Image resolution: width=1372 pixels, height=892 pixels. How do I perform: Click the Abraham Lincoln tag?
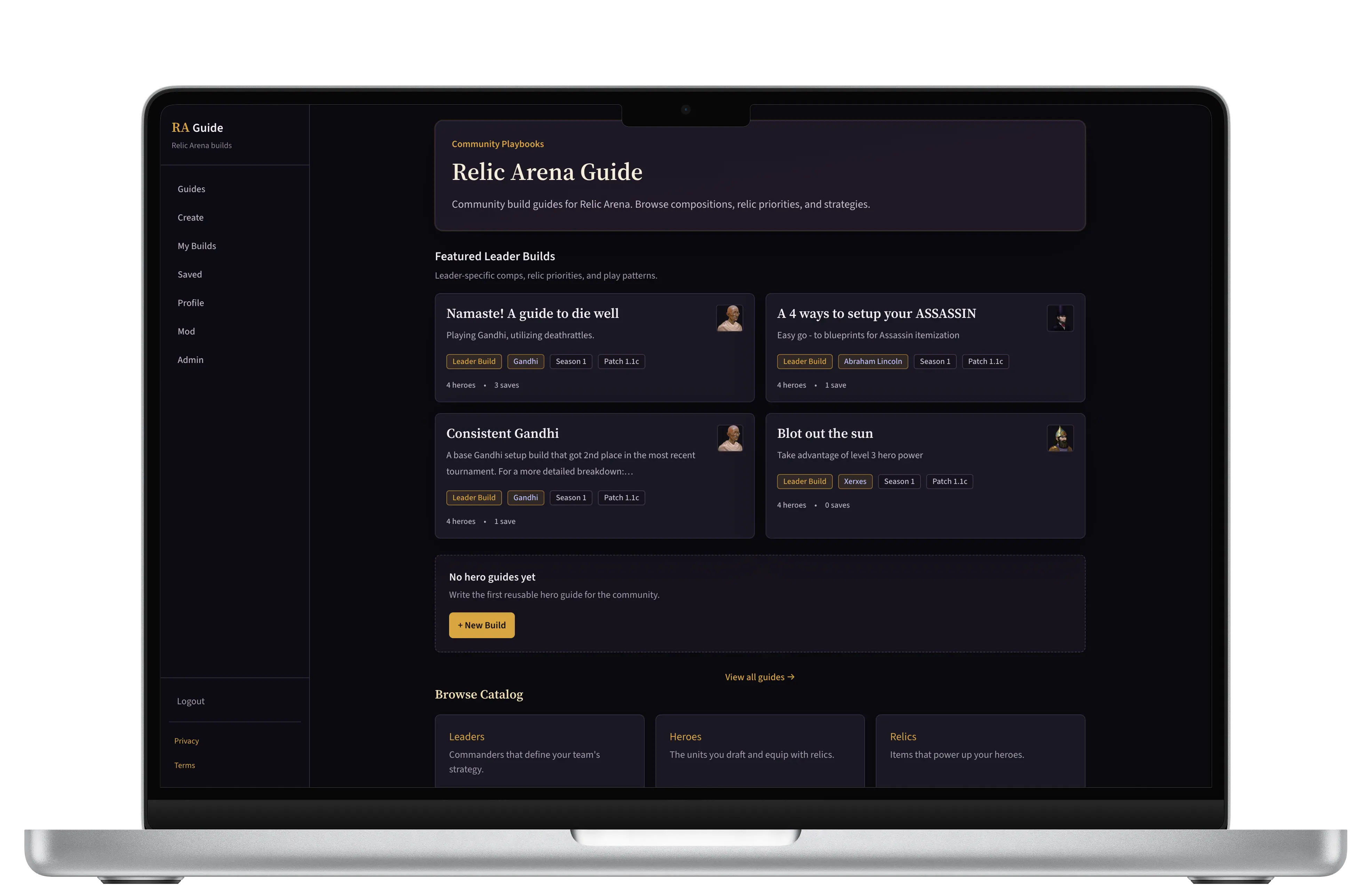(x=873, y=361)
